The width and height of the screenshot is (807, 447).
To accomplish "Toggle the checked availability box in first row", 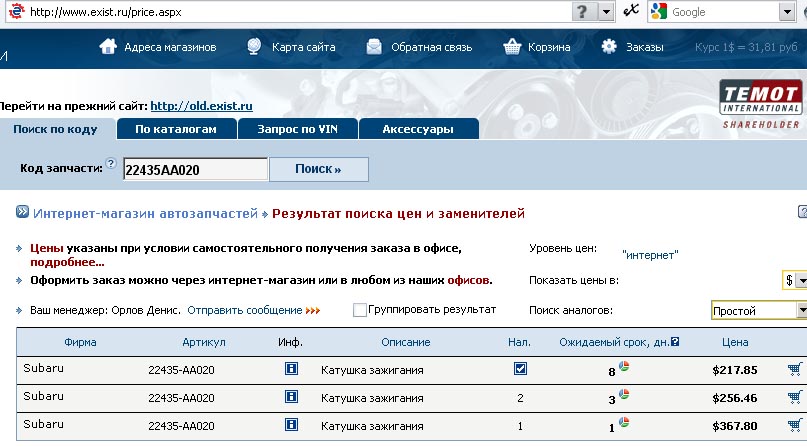I will pyautogui.click(x=520, y=369).
